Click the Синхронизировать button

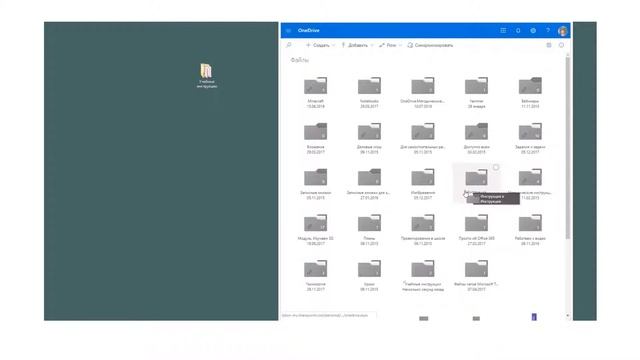[x=430, y=45]
